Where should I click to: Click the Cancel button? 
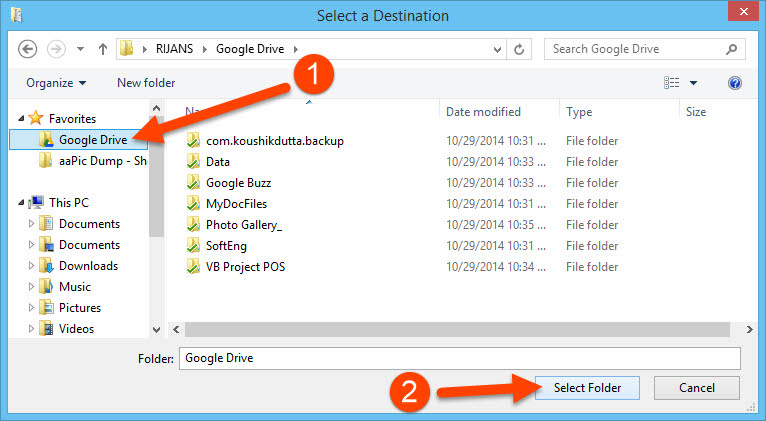[x=697, y=388]
